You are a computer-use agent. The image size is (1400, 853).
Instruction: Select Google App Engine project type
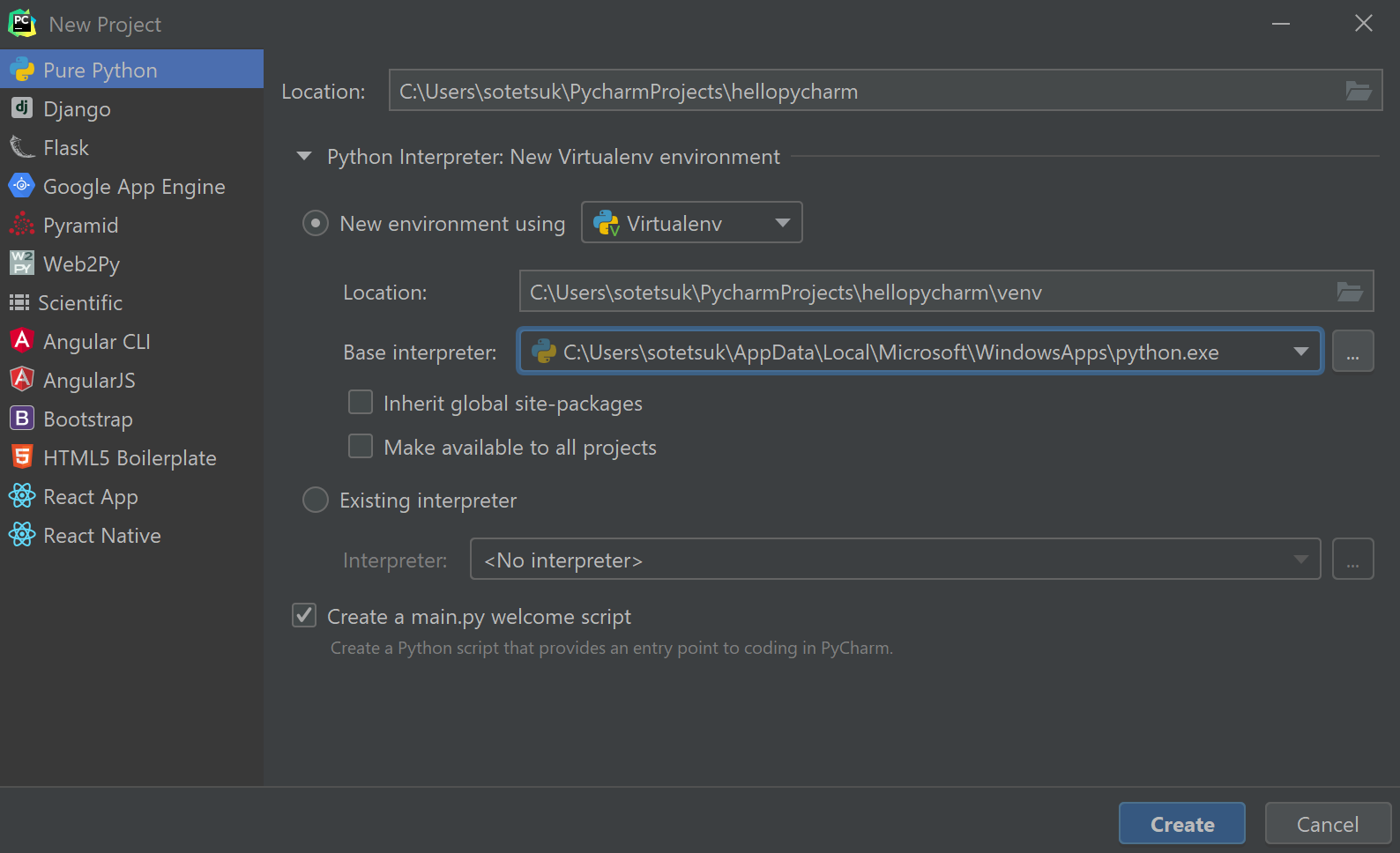tap(131, 185)
